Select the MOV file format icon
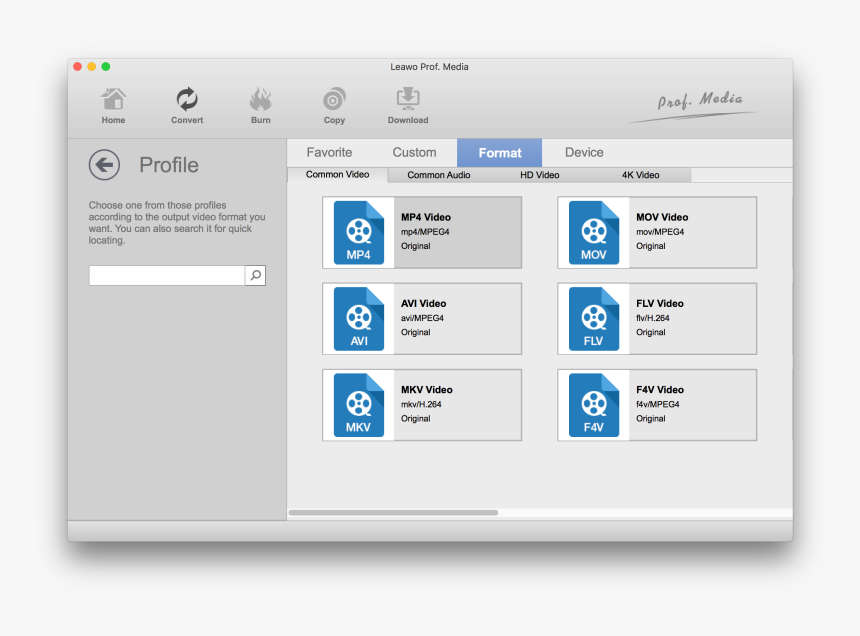This screenshot has height=636, width=860. point(594,232)
